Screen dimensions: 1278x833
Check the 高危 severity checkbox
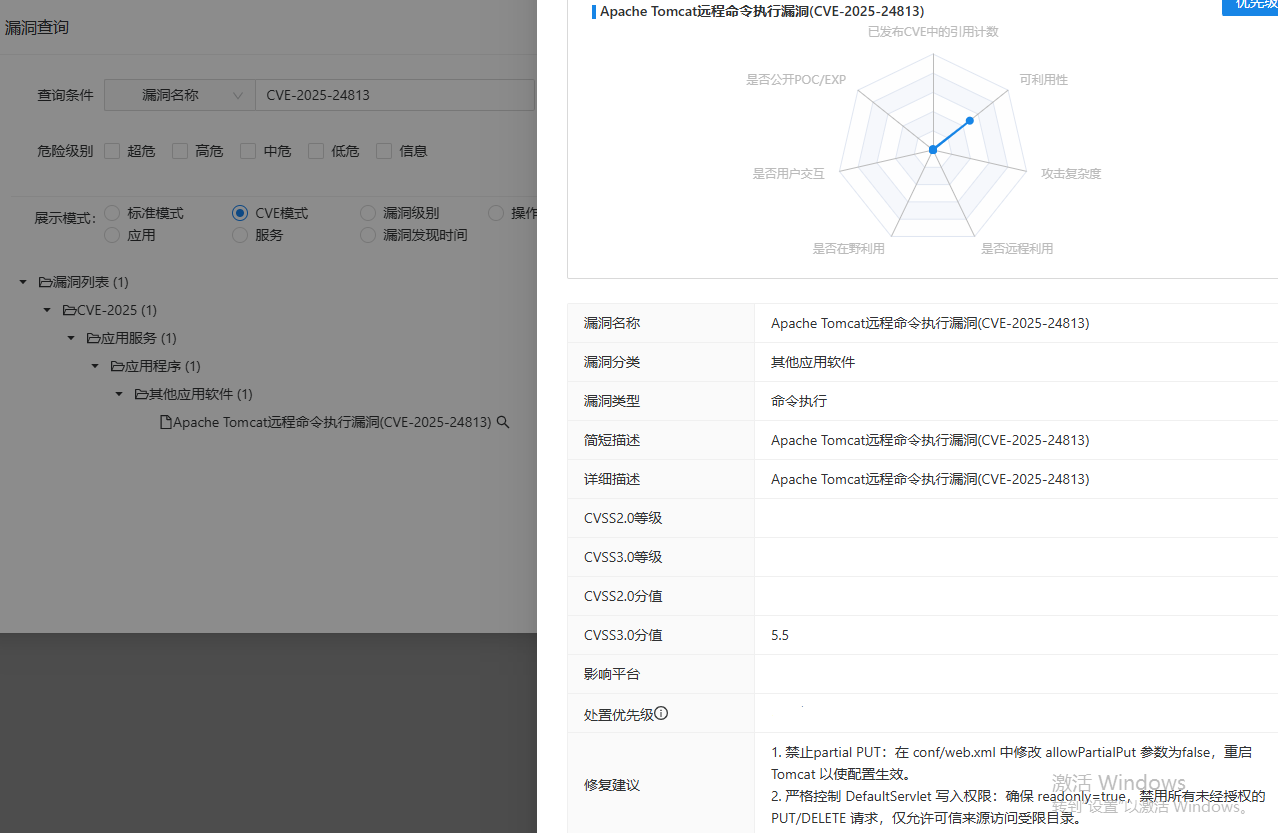tap(180, 150)
